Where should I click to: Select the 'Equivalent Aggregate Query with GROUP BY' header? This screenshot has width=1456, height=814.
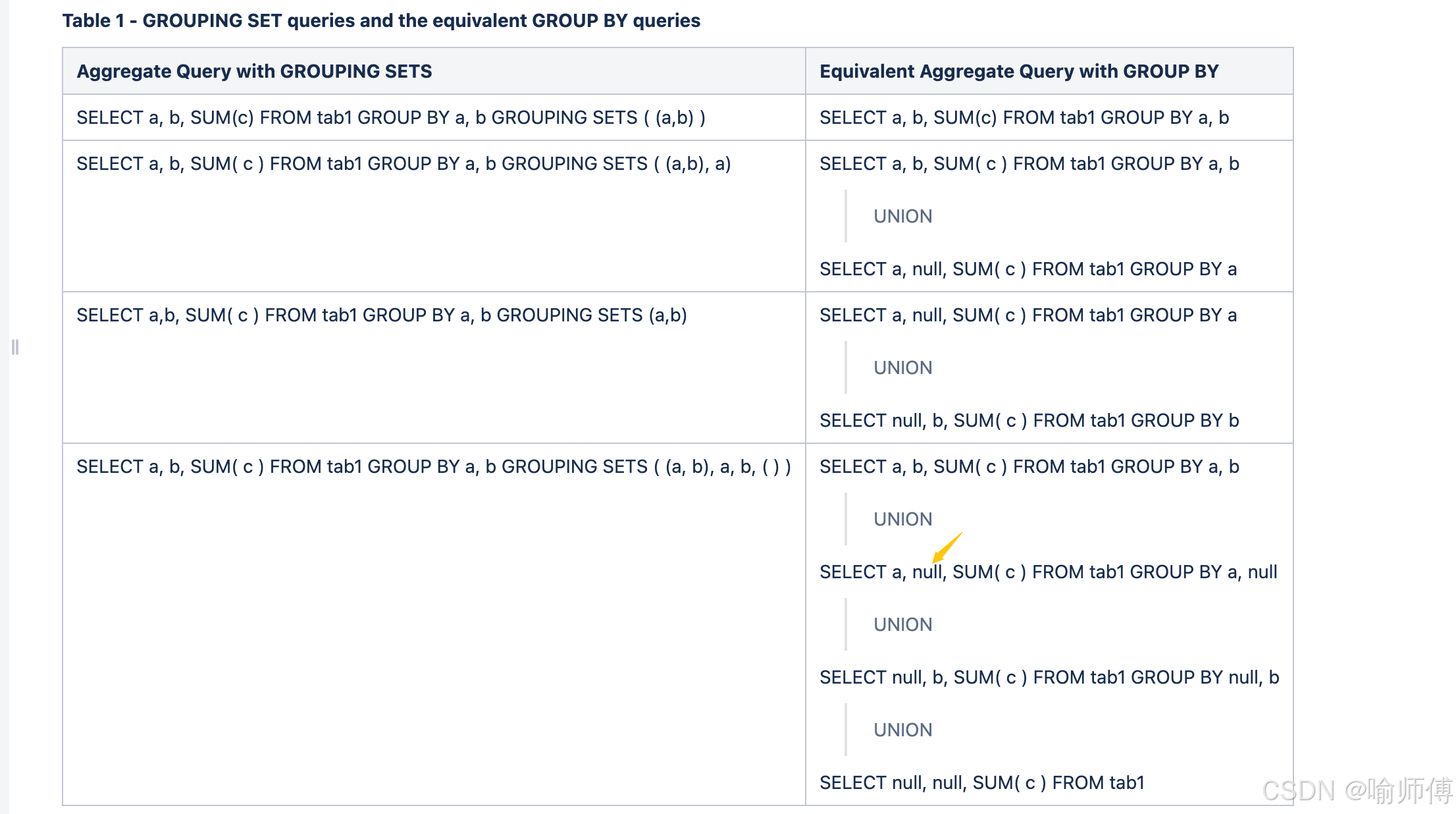tap(1018, 71)
